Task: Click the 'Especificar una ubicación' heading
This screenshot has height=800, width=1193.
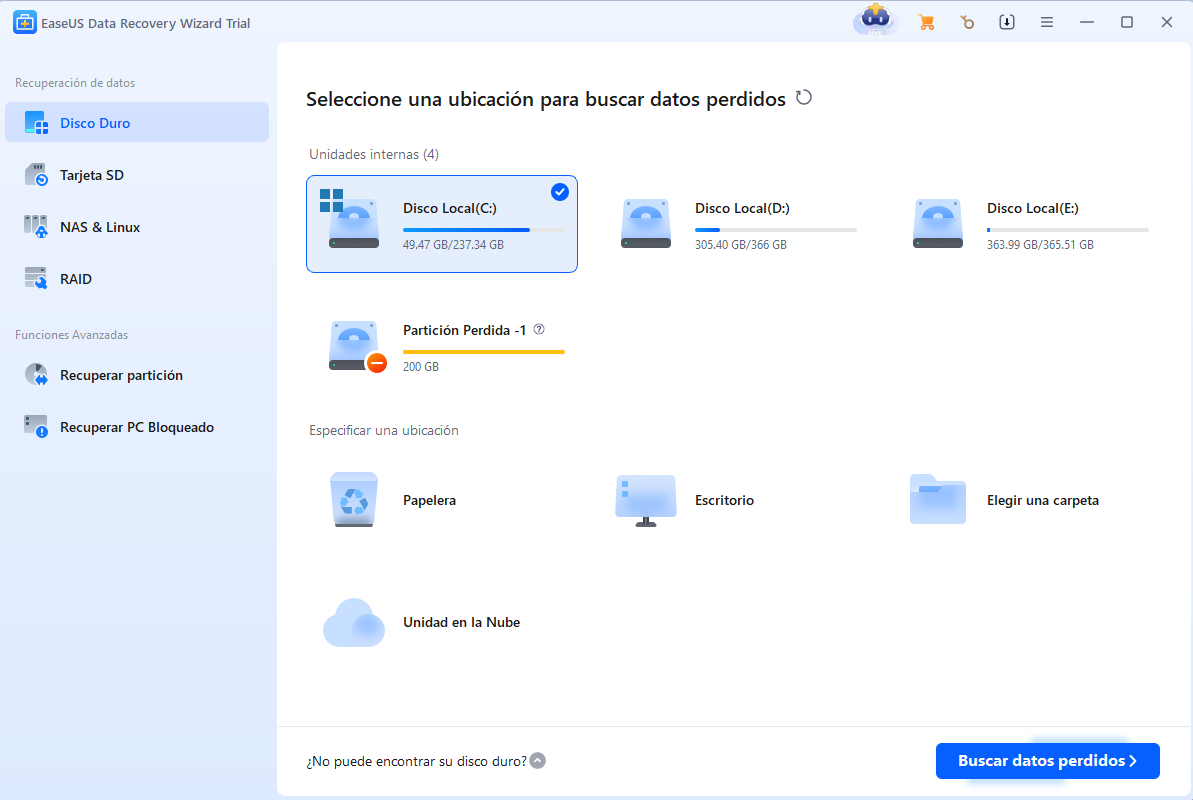Action: (x=383, y=430)
